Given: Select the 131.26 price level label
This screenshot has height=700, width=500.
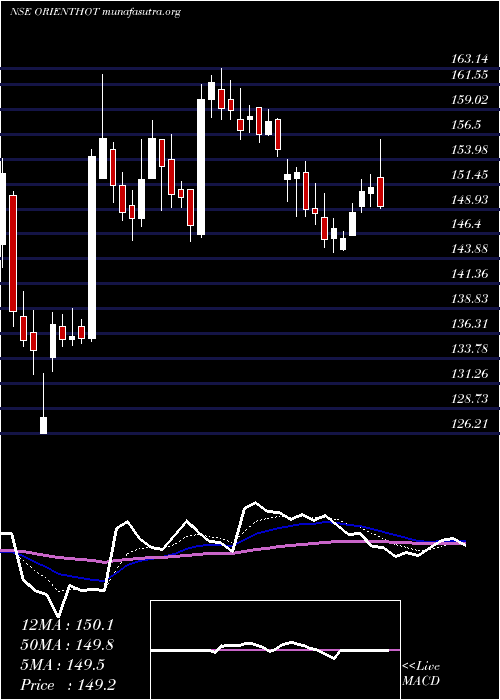Looking at the screenshot, I should click(469, 374).
